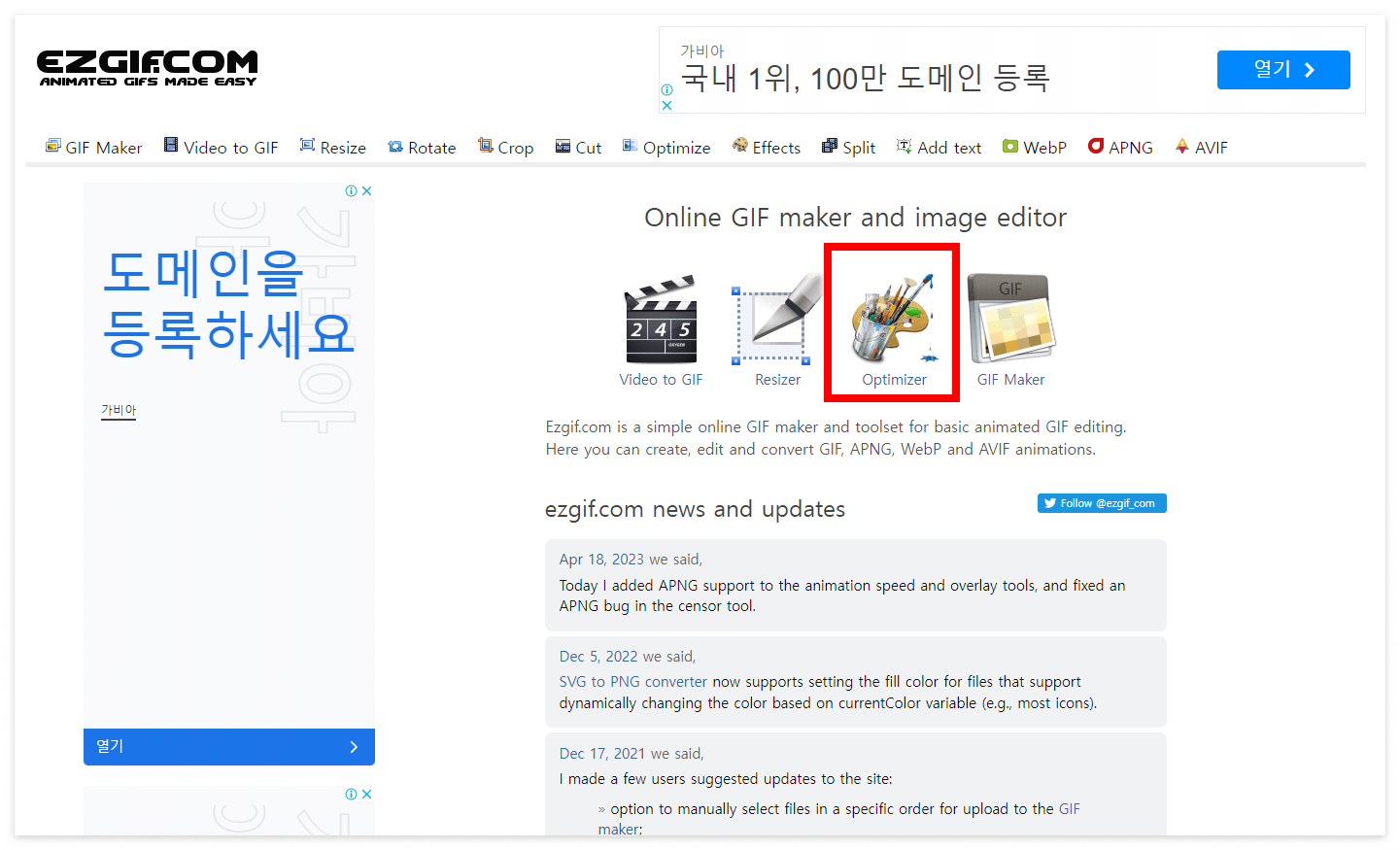Click the blue 열기 button in top banner
The width and height of the screenshot is (1400, 850).
(1283, 70)
